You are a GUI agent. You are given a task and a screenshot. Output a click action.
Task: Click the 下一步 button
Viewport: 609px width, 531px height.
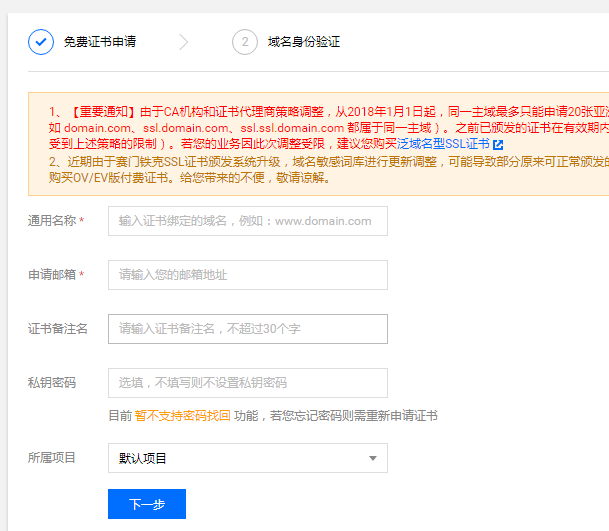147,504
